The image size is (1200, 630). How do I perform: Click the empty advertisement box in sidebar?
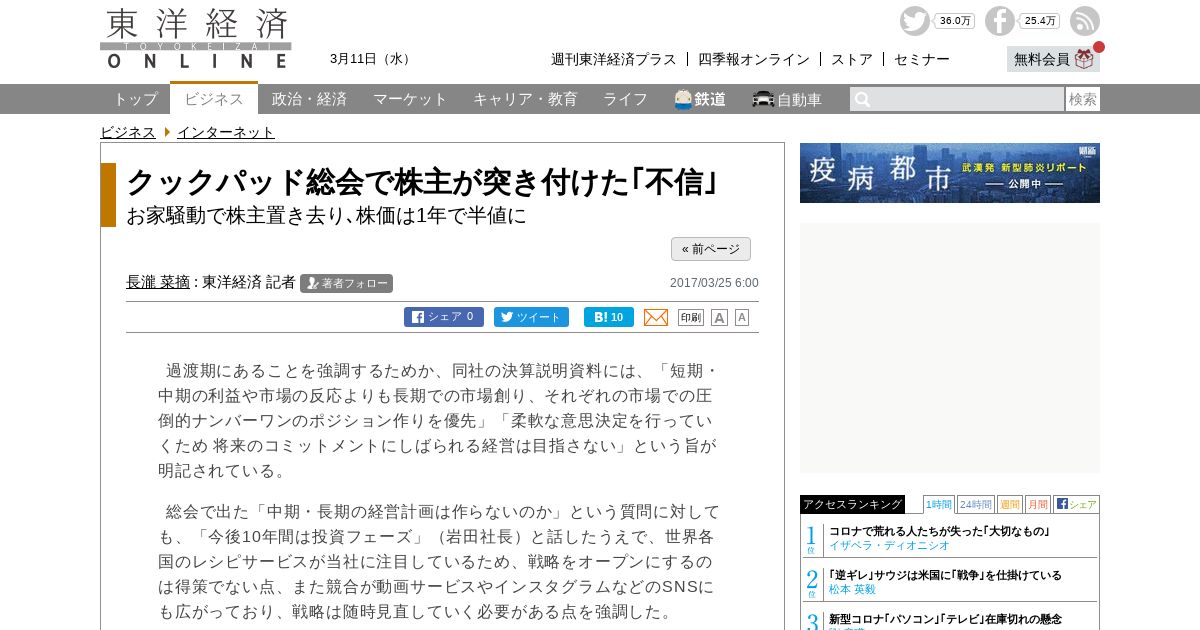950,348
